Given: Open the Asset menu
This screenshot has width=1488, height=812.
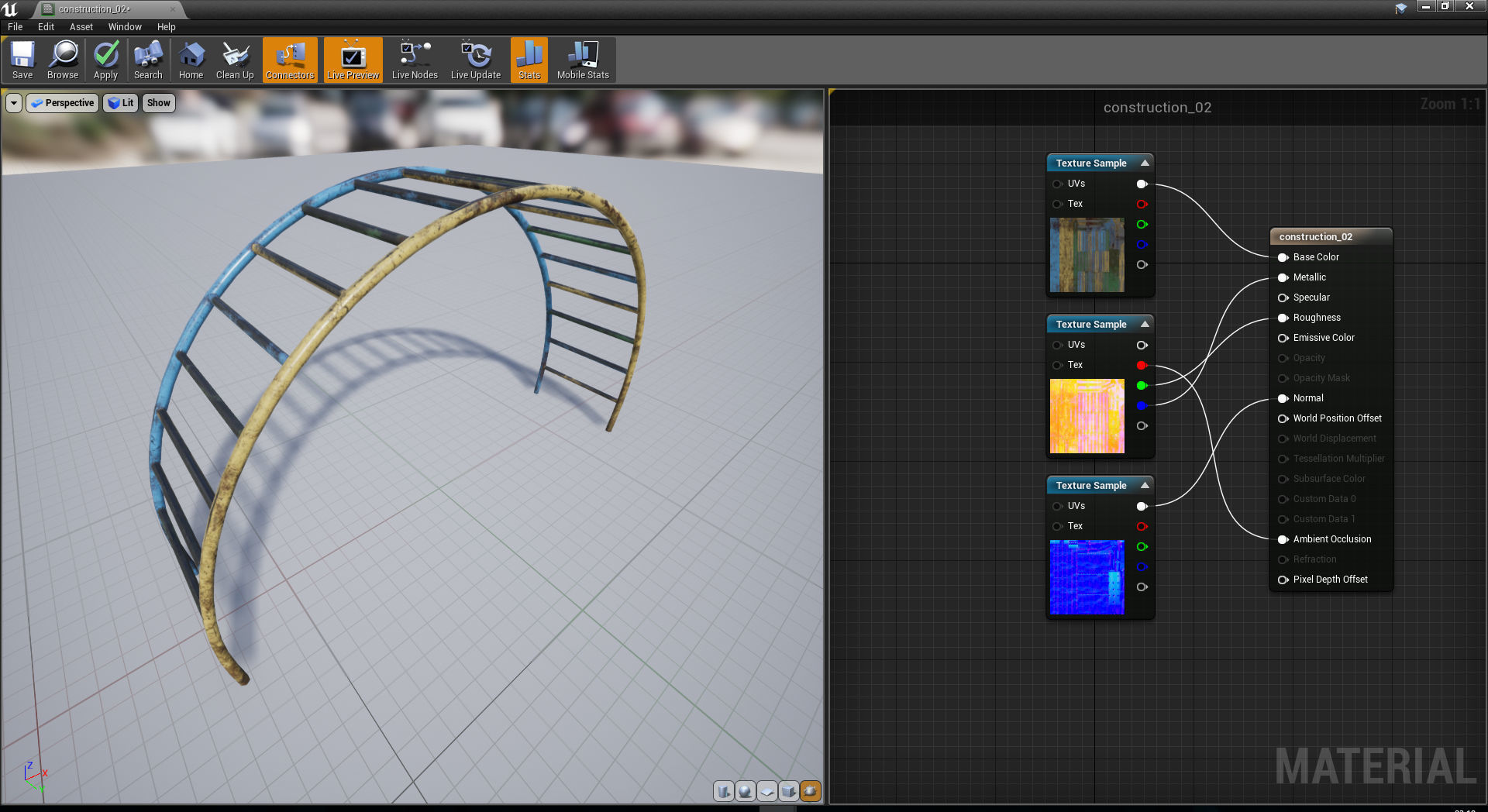Looking at the screenshot, I should pos(81,26).
